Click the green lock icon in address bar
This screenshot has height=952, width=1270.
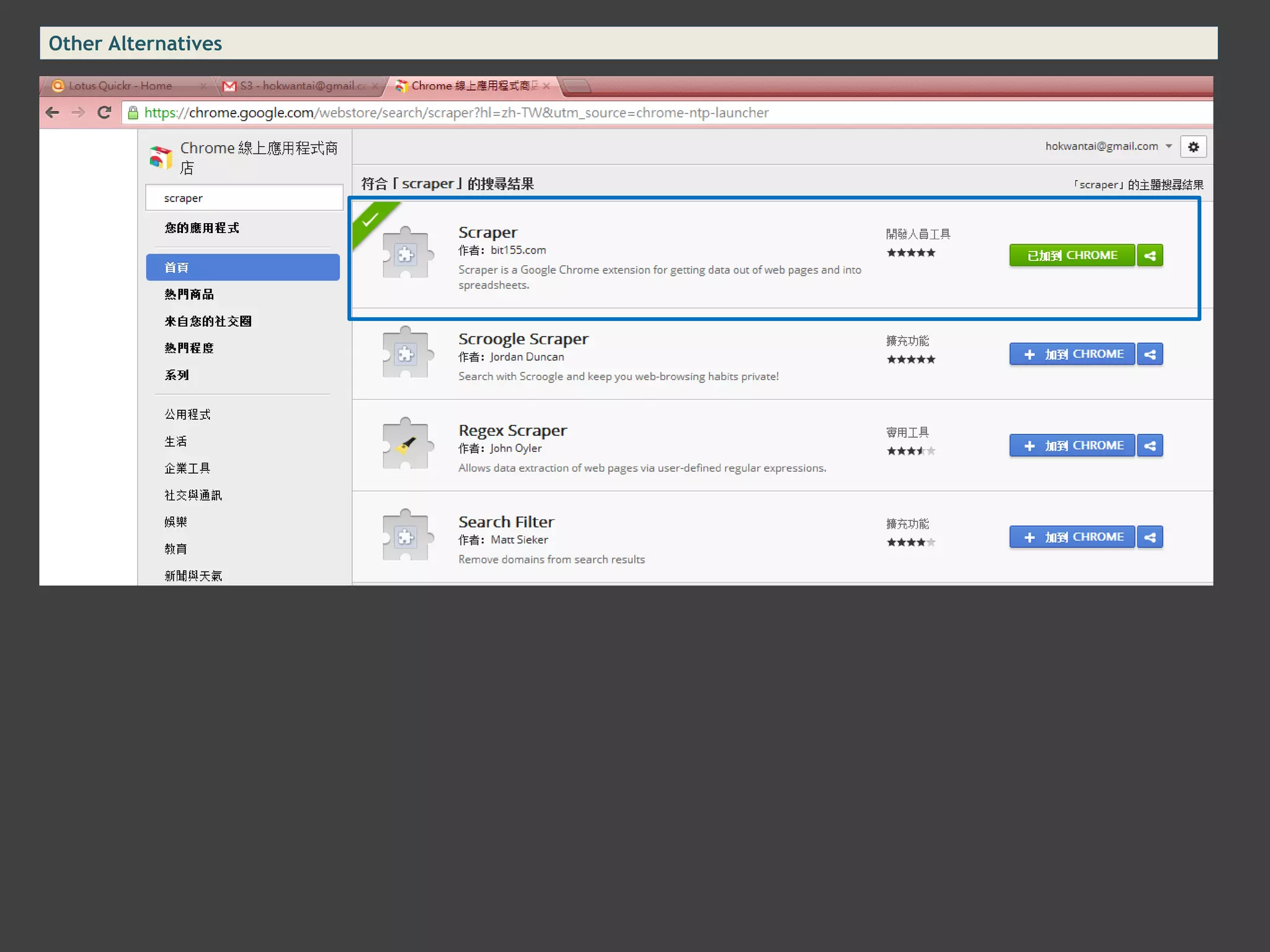click(133, 113)
